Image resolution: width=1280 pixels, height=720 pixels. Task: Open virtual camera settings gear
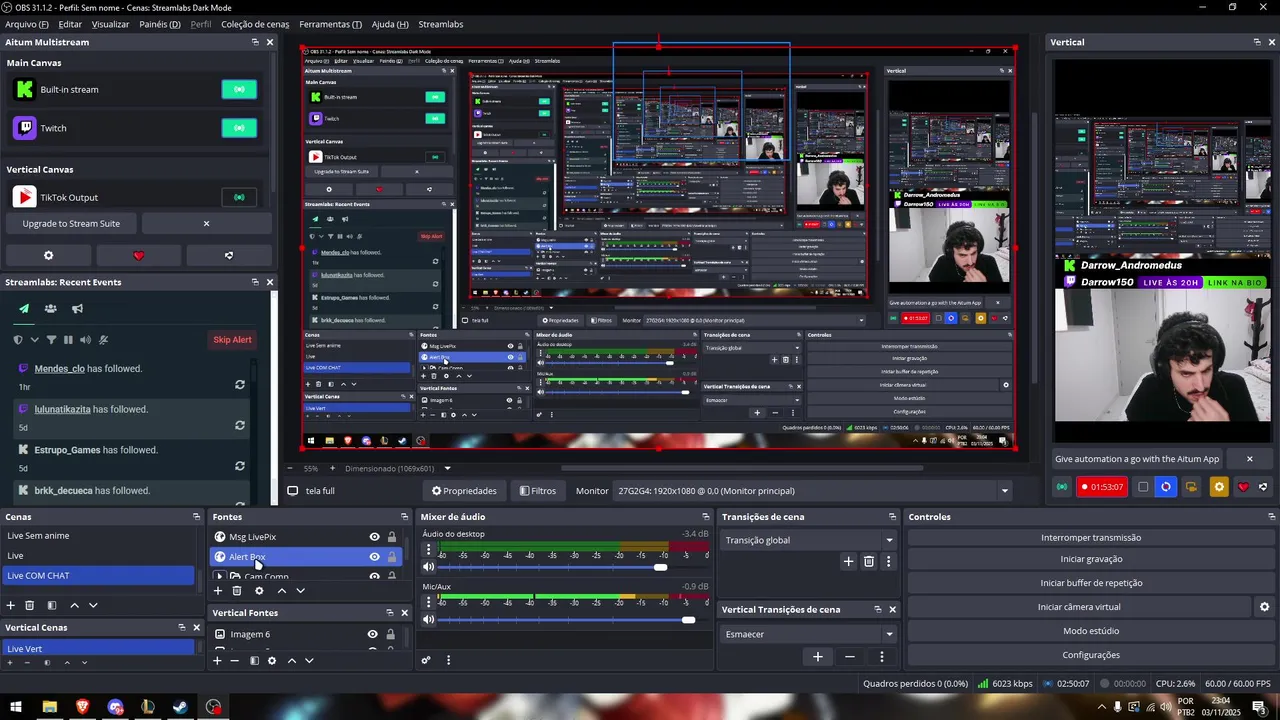[x=1264, y=607]
